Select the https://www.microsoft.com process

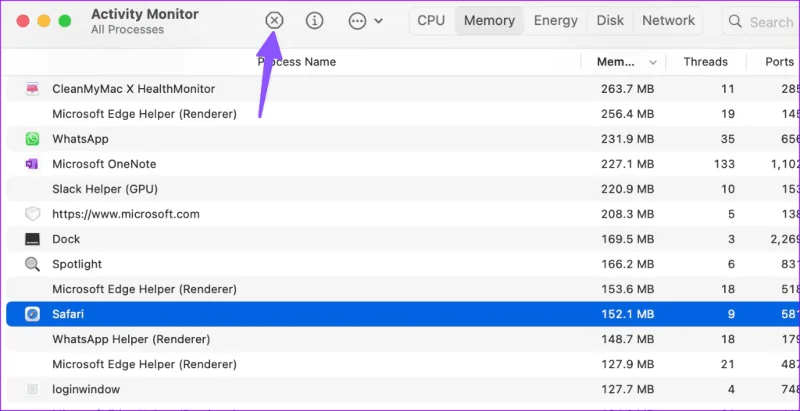126,214
